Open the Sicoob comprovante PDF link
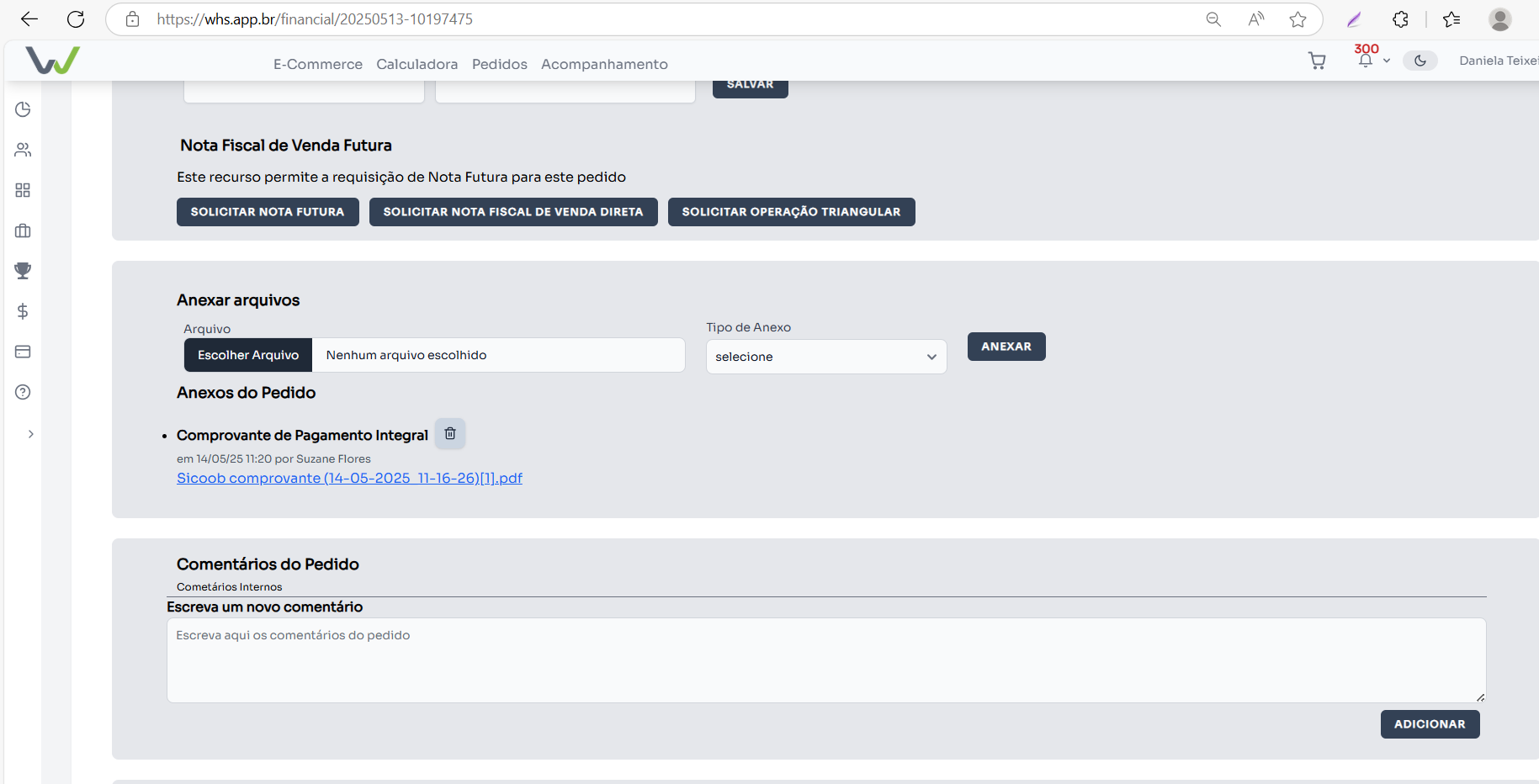The height and width of the screenshot is (784, 1539). 349,478
